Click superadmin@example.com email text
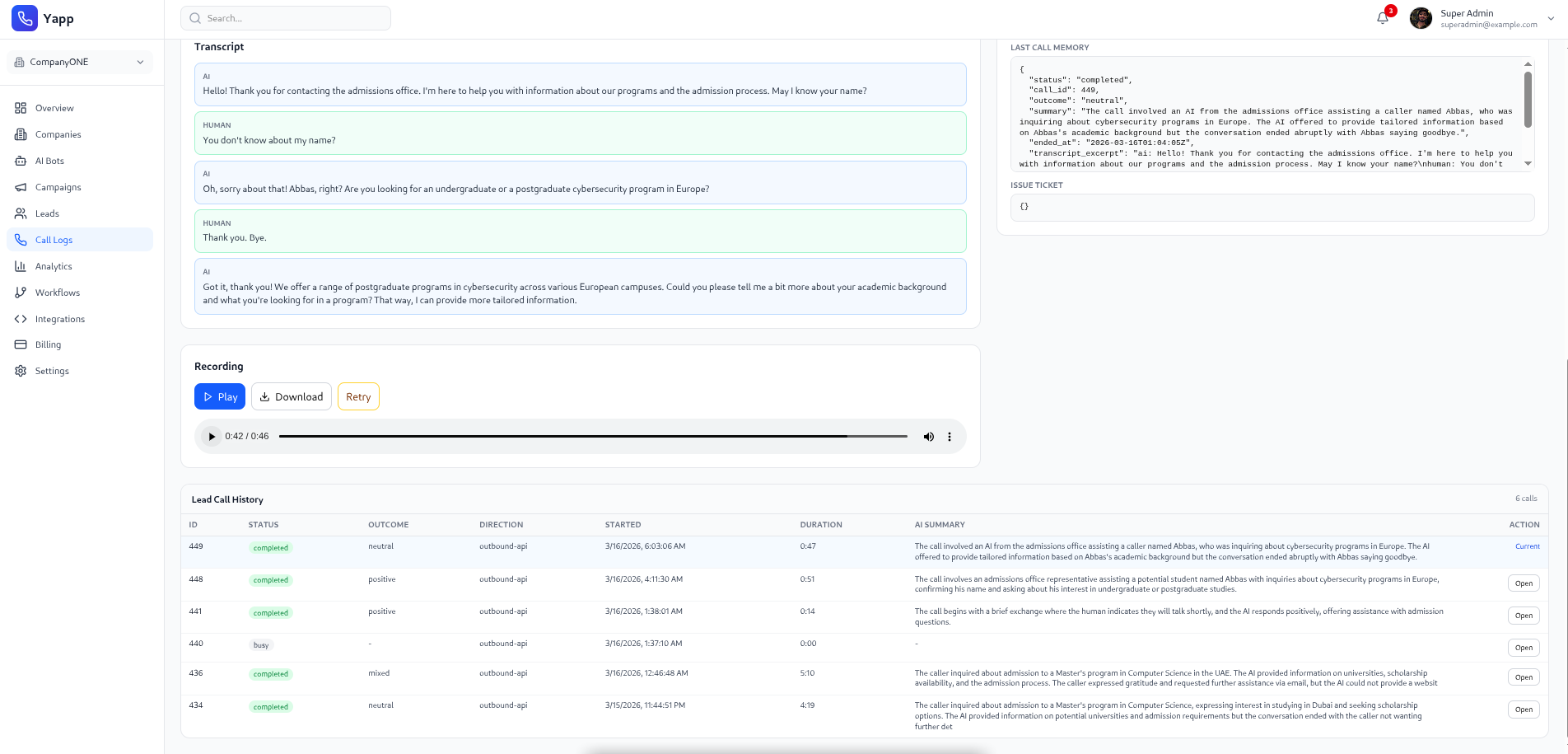The height and width of the screenshot is (754, 1568). tap(1489, 25)
